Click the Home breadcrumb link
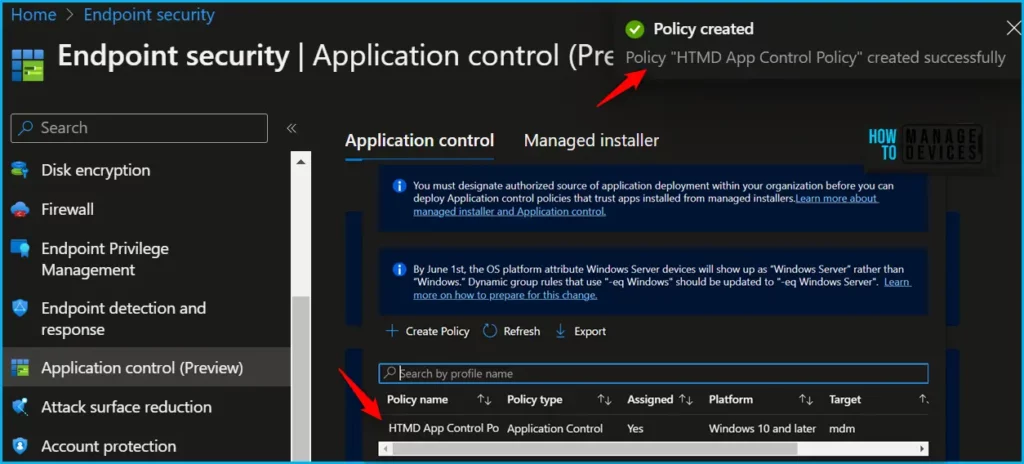 click(x=33, y=15)
